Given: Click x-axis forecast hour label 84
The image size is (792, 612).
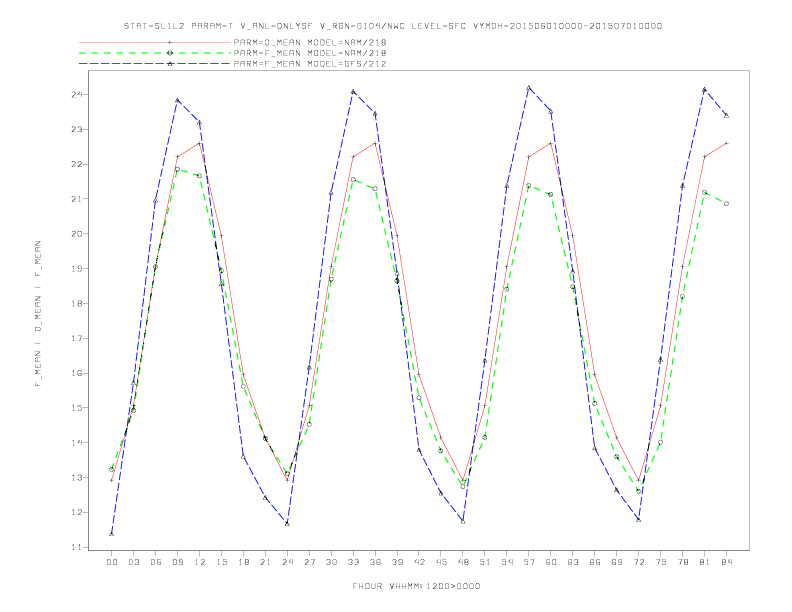Looking at the screenshot, I should click(726, 562).
